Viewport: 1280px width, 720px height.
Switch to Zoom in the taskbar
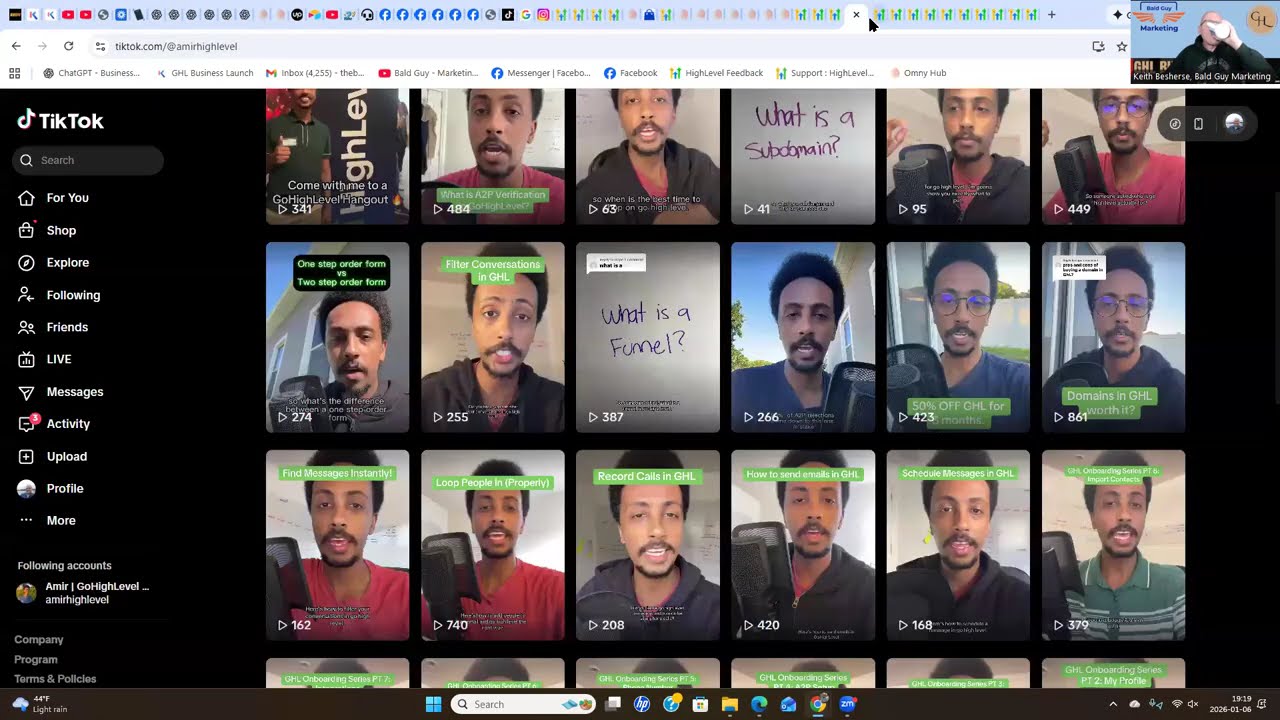pos(848,704)
